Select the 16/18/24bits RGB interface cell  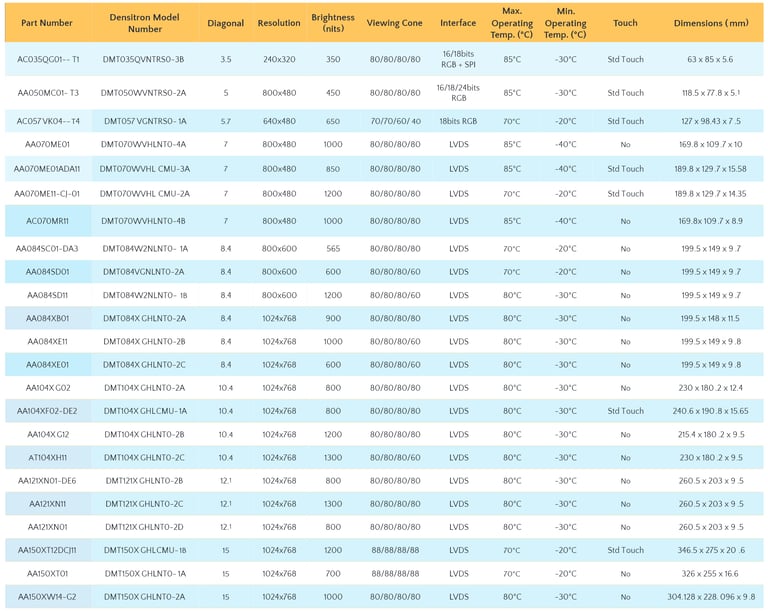458,93
